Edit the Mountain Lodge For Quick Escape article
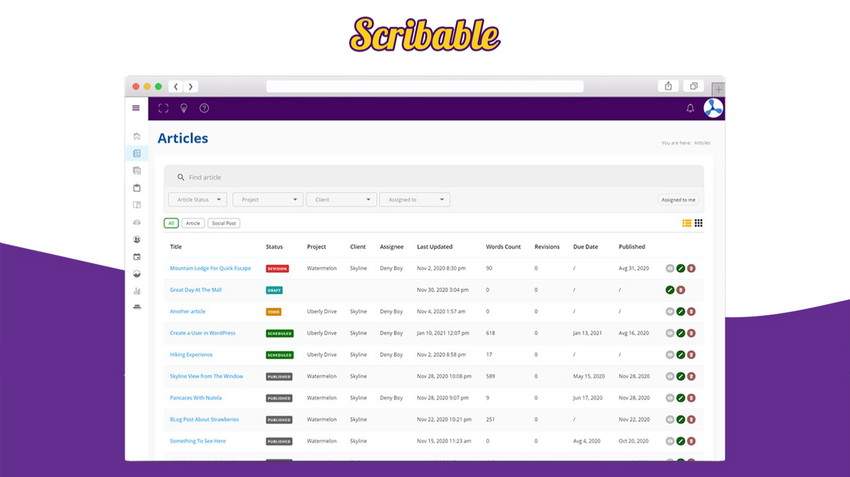This screenshot has width=850, height=477. [x=680, y=268]
